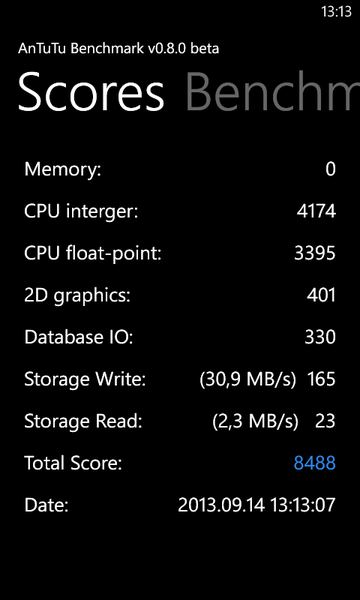Select the Memory score value 0
The height and width of the screenshot is (600, 360).
tap(331, 169)
